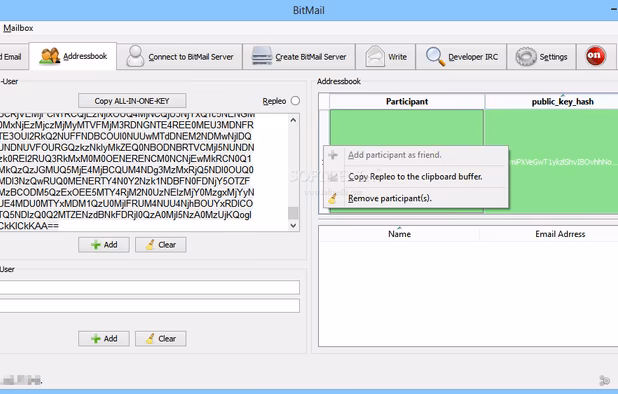The width and height of the screenshot is (618, 394).
Task: Click the magnifier icon on Developer IRC tab
Action: 436,56
